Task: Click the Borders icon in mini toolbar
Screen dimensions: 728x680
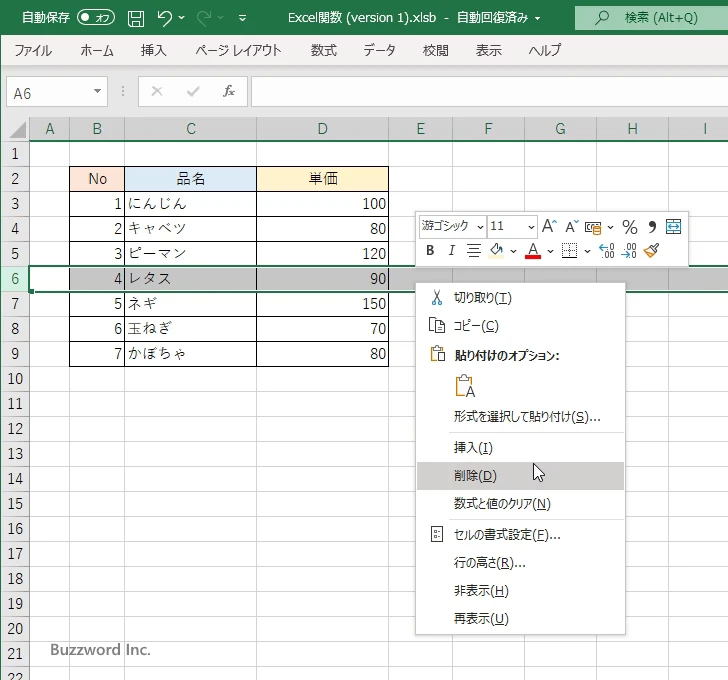Action: (569, 251)
